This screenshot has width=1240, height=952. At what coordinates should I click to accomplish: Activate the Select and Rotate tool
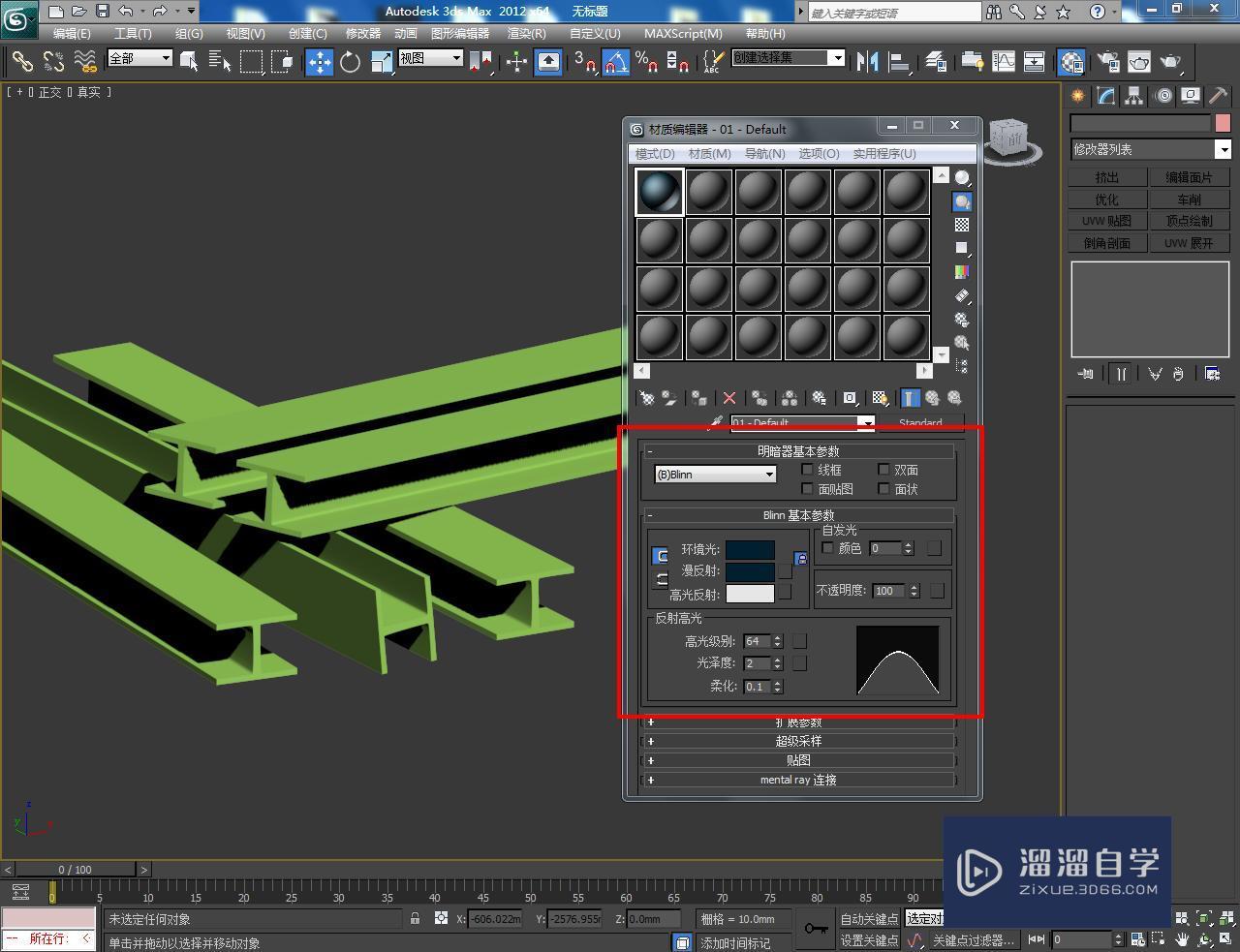[x=350, y=63]
